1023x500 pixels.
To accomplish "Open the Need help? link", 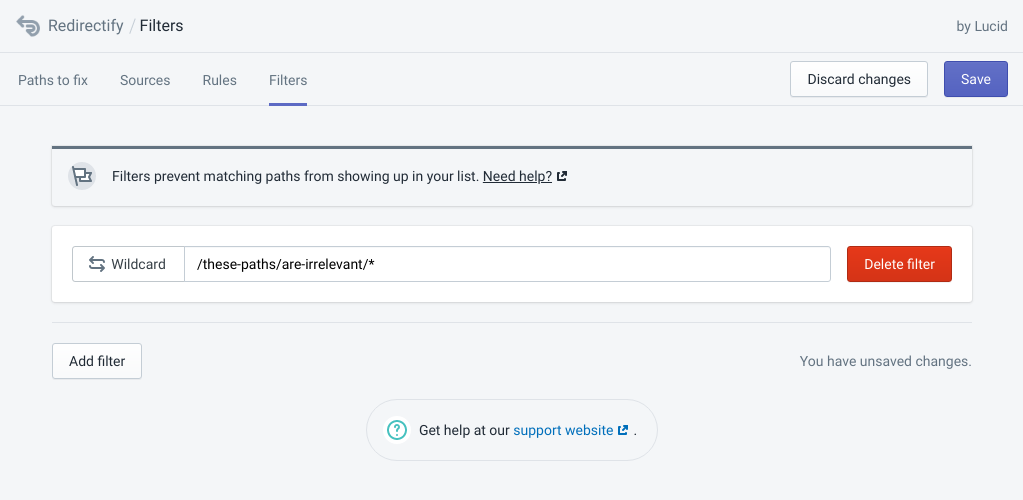I will 517,176.
